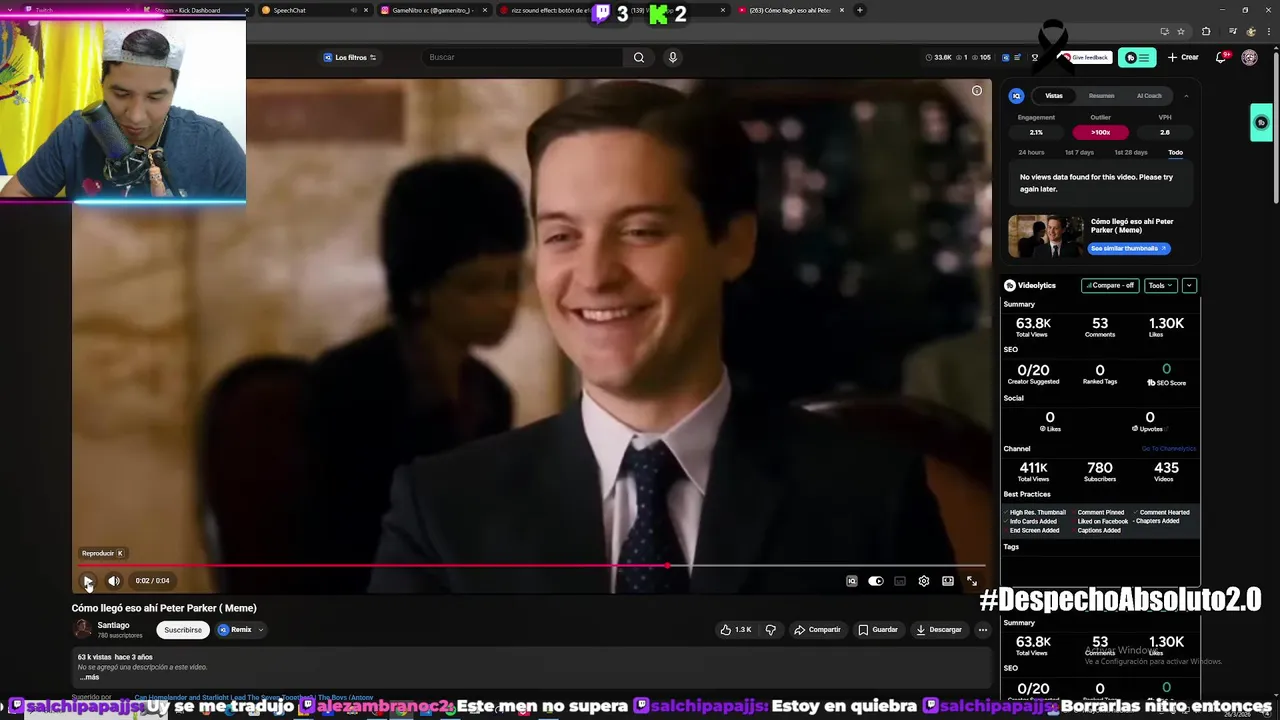Click the red scrubber handle on the timeline

pyautogui.click(x=667, y=566)
